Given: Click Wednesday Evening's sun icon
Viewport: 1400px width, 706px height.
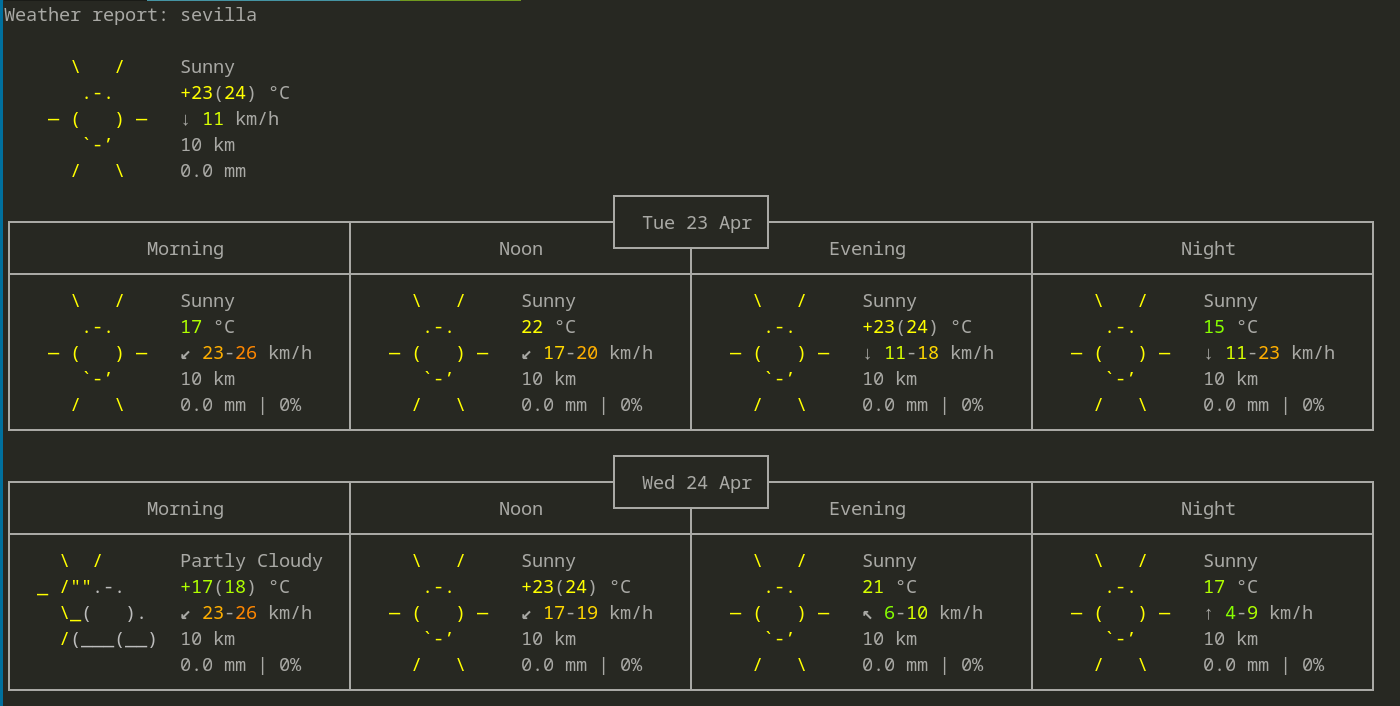Looking at the screenshot, I should click(780, 613).
